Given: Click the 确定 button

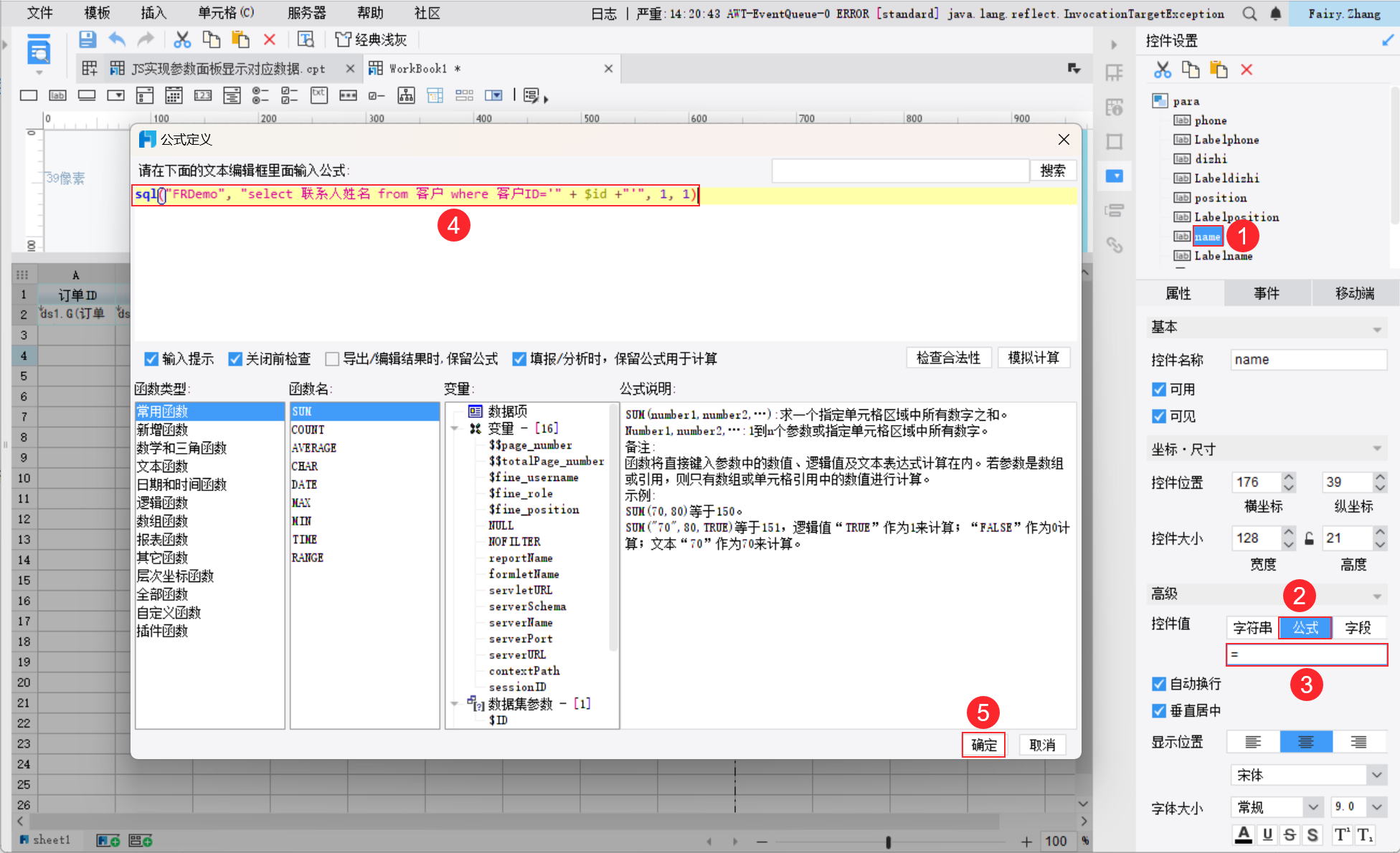Looking at the screenshot, I should (983, 745).
